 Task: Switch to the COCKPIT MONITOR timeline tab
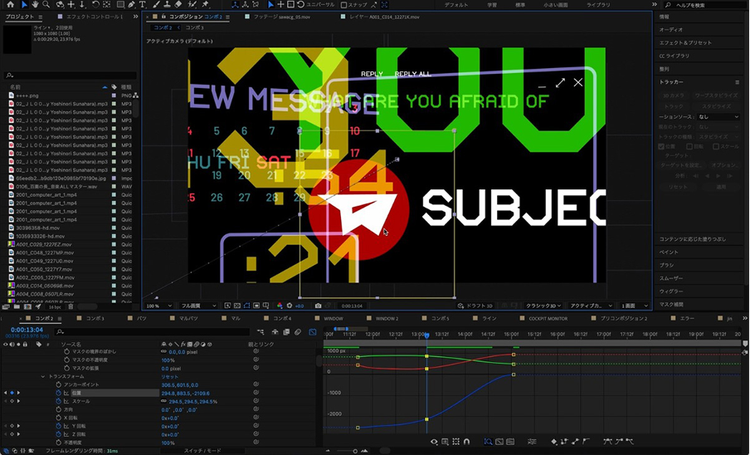point(548,318)
